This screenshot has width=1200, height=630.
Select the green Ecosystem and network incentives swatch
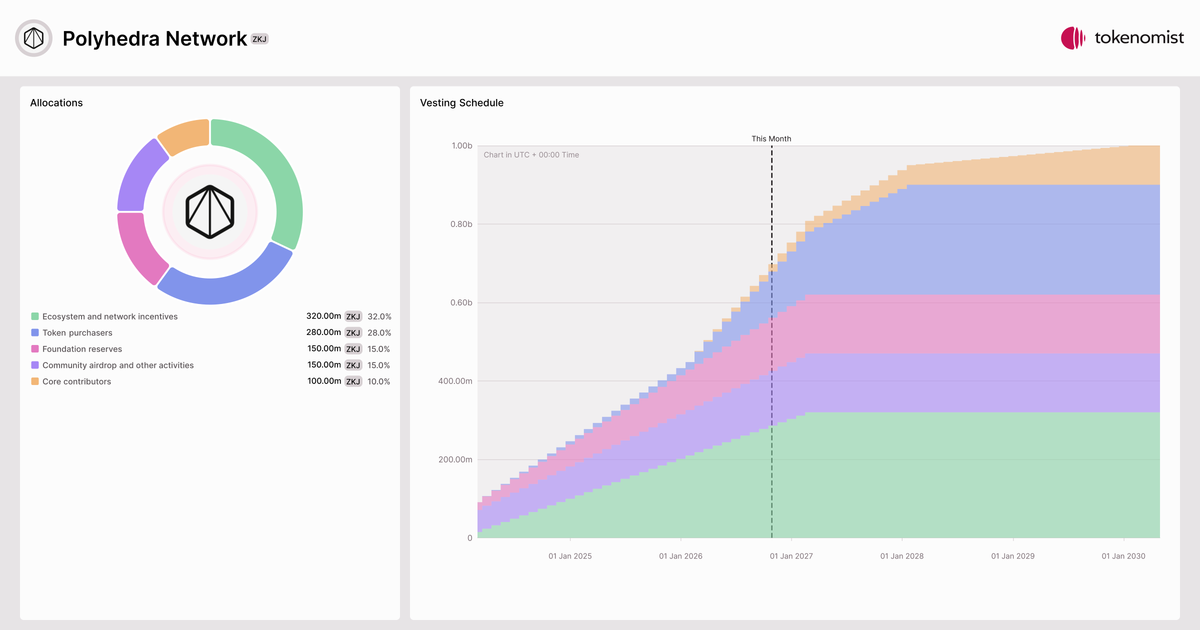coord(35,316)
